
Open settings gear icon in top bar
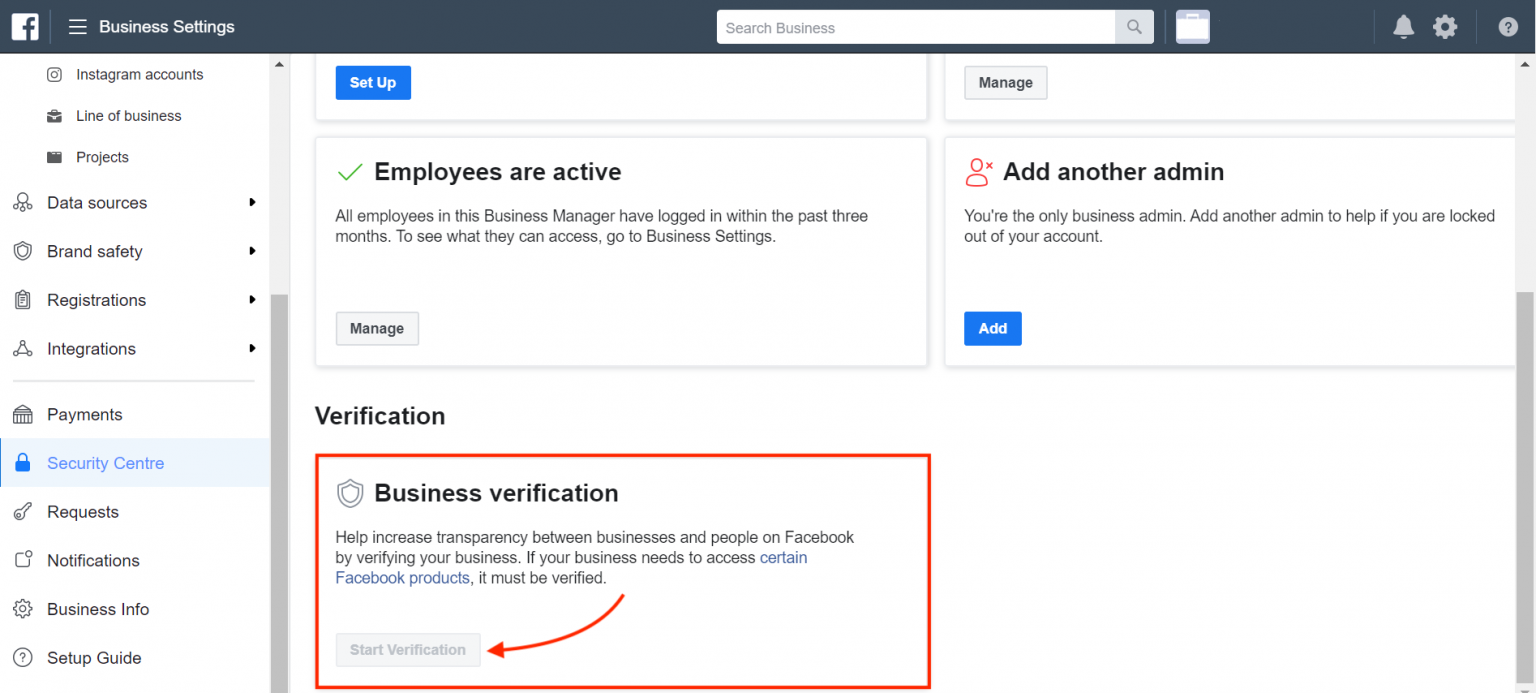tap(1445, 27)
